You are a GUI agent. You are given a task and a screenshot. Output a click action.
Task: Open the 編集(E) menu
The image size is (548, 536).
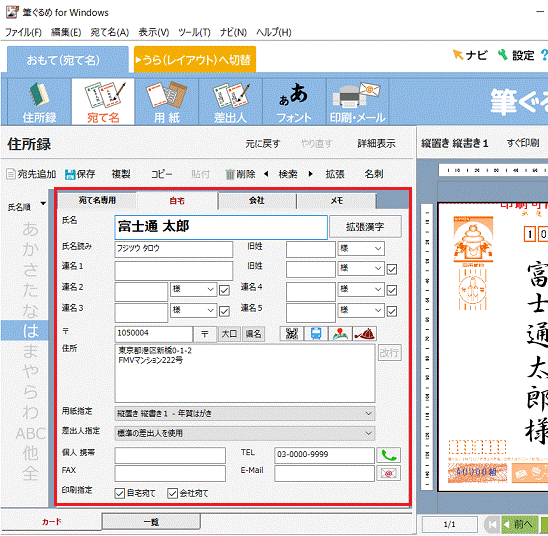coord(66,32)
